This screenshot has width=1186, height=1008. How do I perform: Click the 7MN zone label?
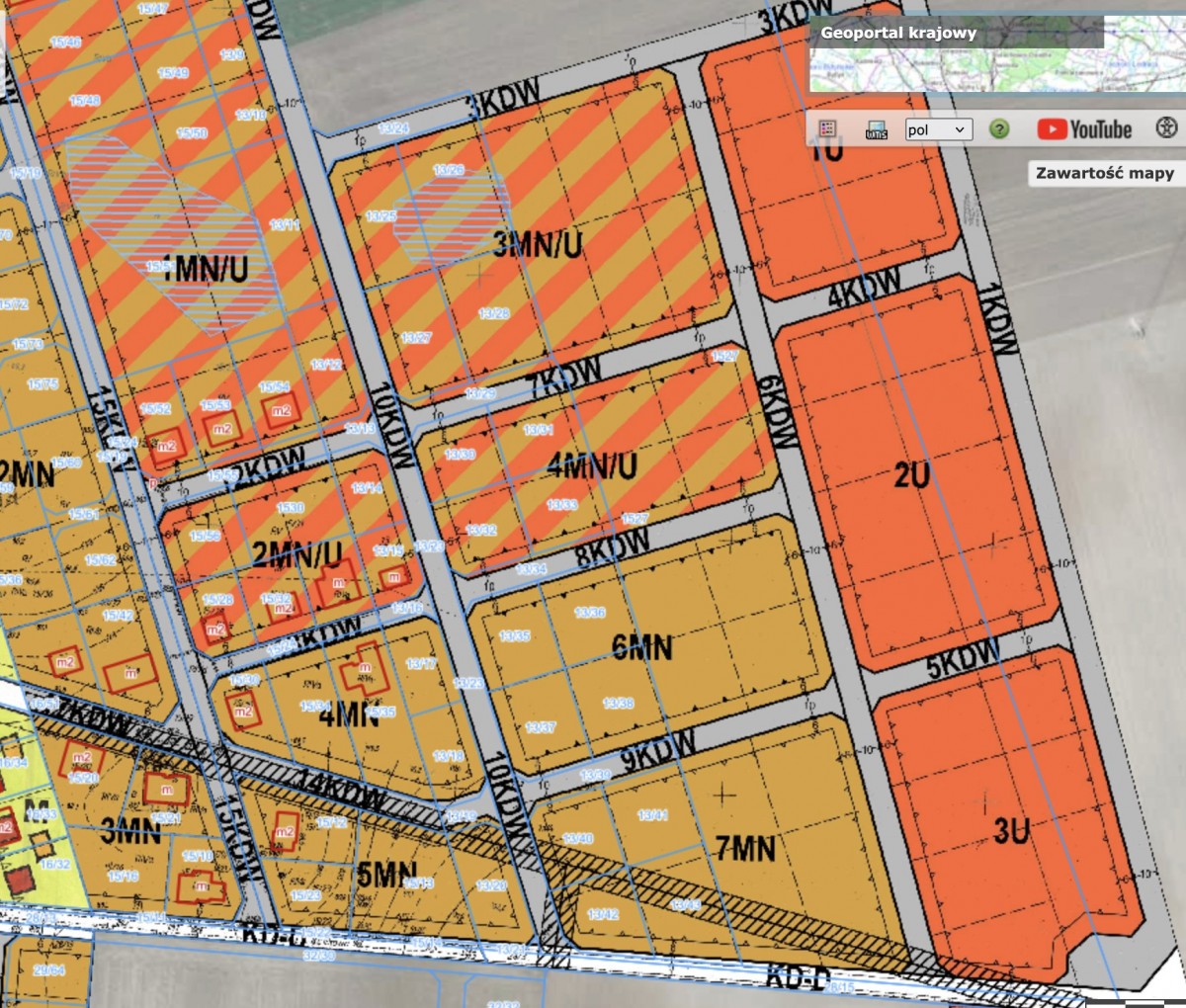(x=746, y=849)
